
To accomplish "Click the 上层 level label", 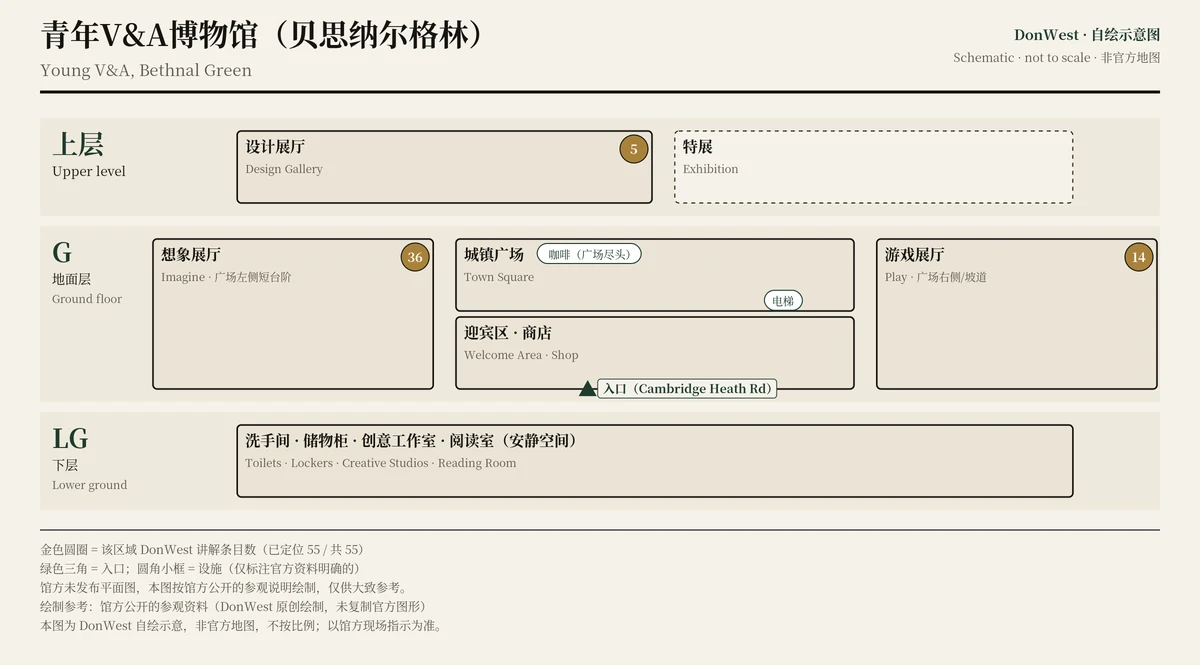I will coord(78,145).
